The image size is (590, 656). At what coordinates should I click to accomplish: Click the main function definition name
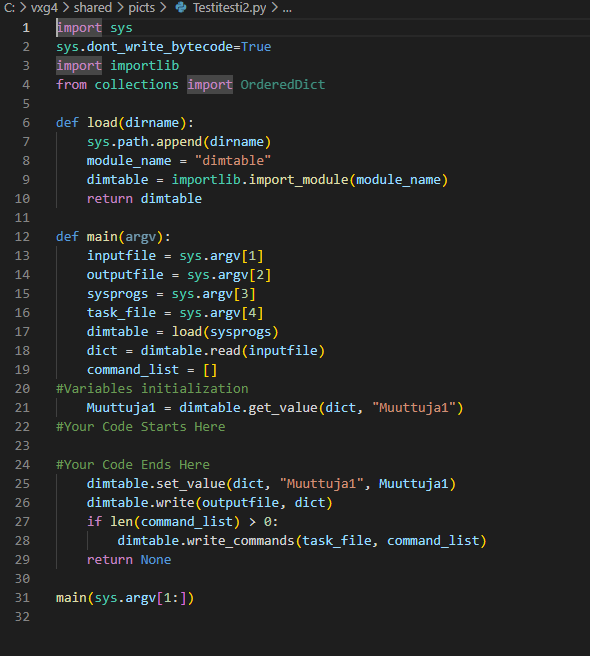(x=102, y=237)
